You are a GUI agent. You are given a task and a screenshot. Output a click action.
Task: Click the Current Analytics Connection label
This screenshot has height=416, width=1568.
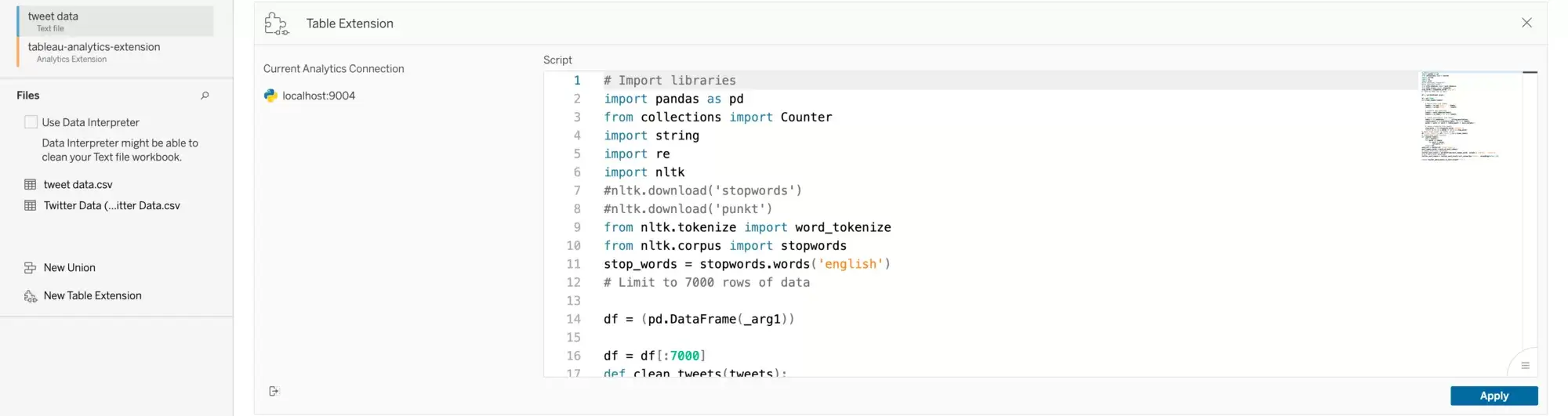[334, 69]
